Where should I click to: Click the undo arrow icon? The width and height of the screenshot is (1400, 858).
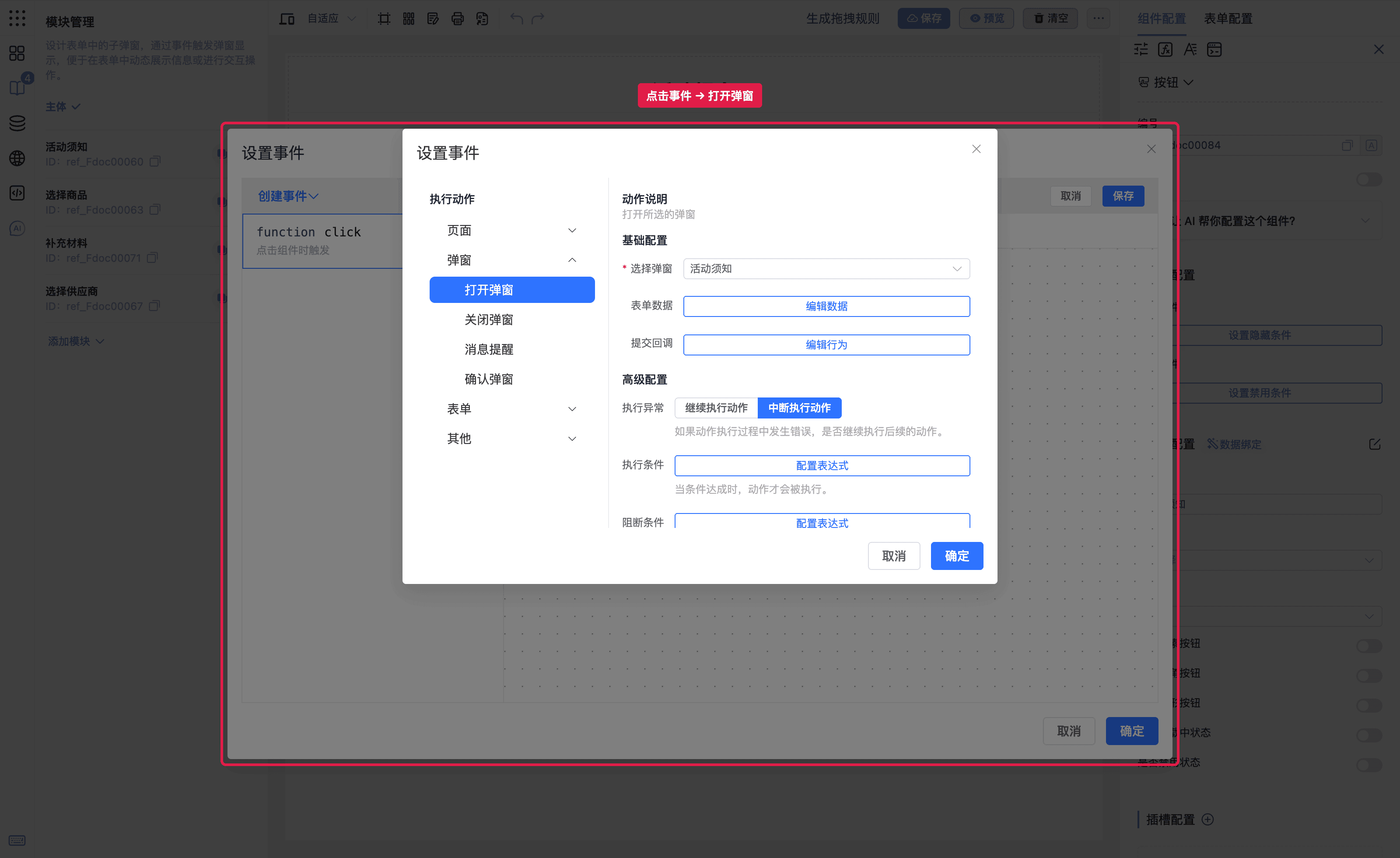click(x=516, y=19)
